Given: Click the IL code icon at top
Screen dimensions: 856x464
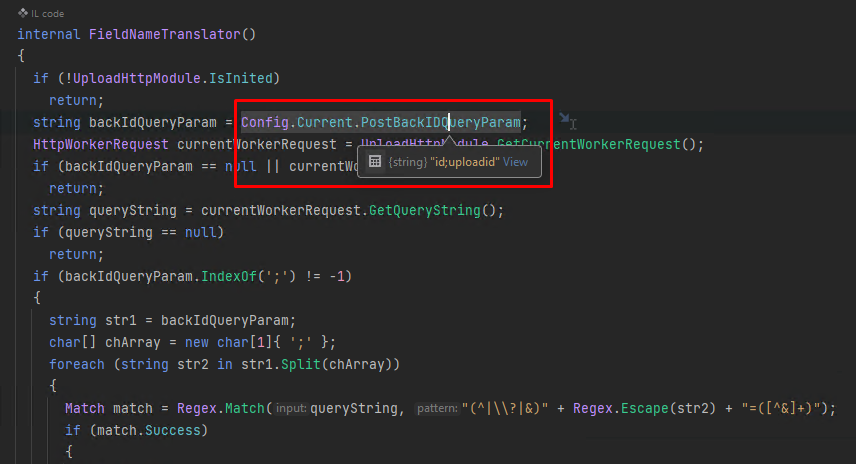Looking at the screenshot, I should click(23, 13).
